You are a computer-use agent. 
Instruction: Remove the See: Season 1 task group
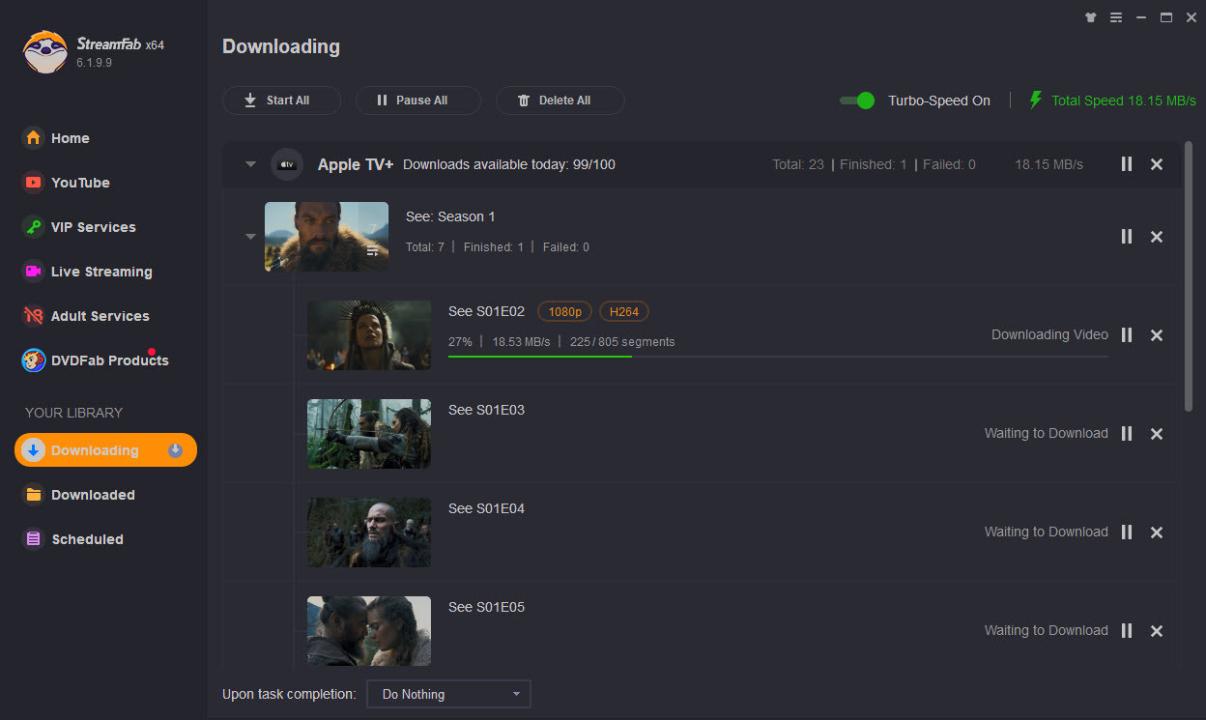click(x=1156, y=237)
